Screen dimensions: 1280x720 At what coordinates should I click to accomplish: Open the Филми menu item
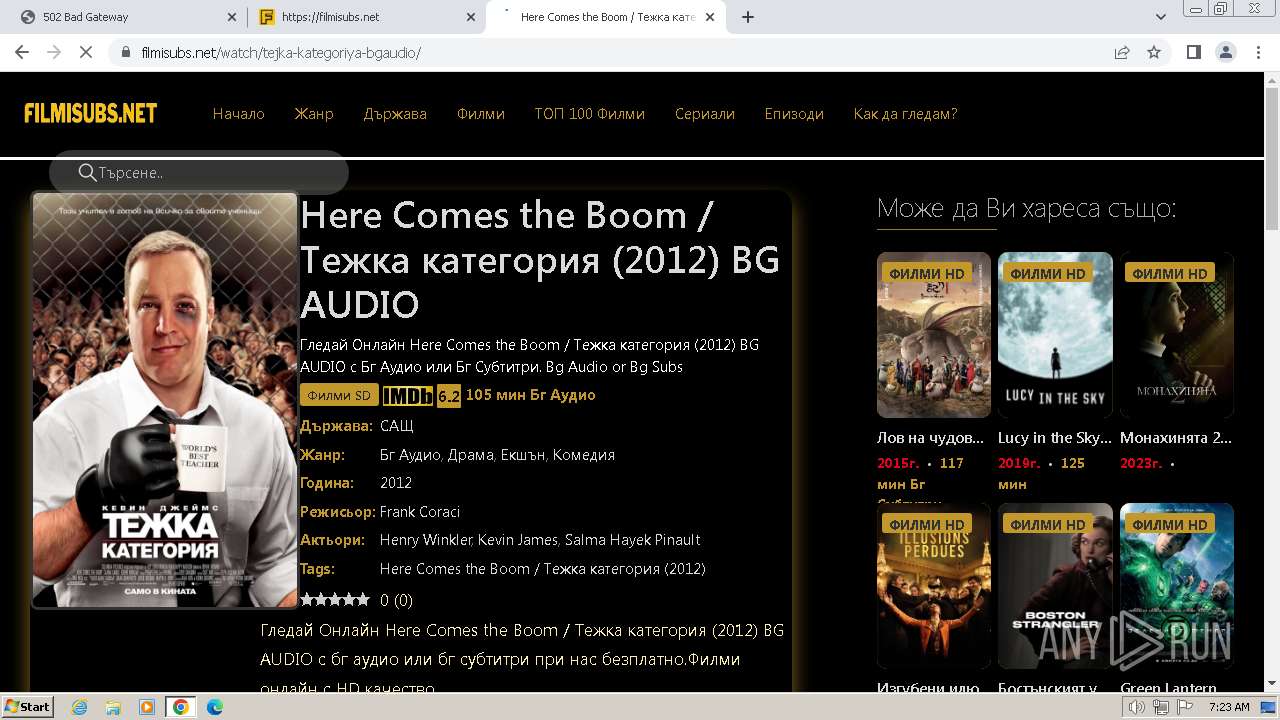click(x=481, y=114)
